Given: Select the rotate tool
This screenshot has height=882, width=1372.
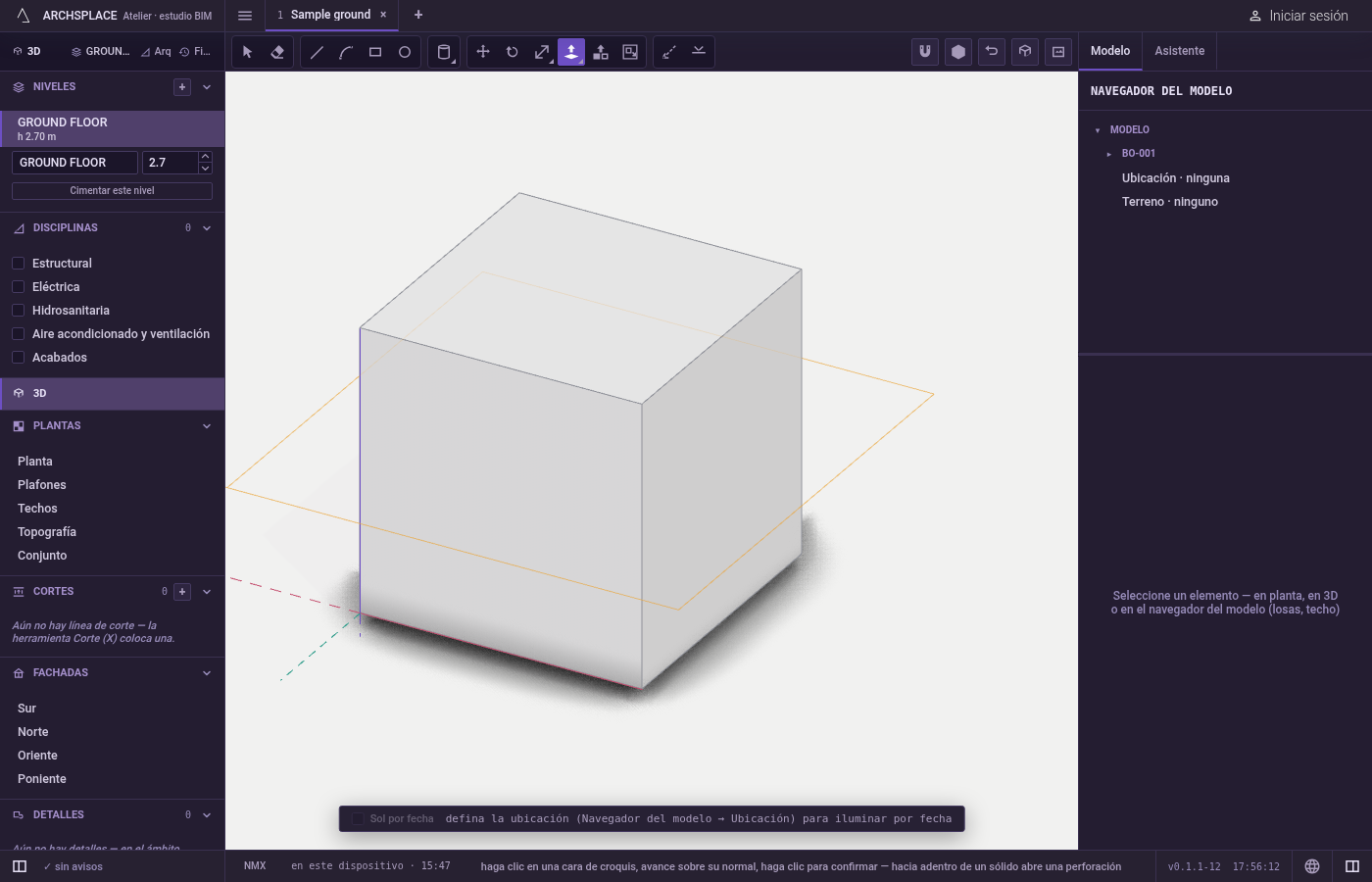Looking at the screenshot, I should click(x=513, y=52).
